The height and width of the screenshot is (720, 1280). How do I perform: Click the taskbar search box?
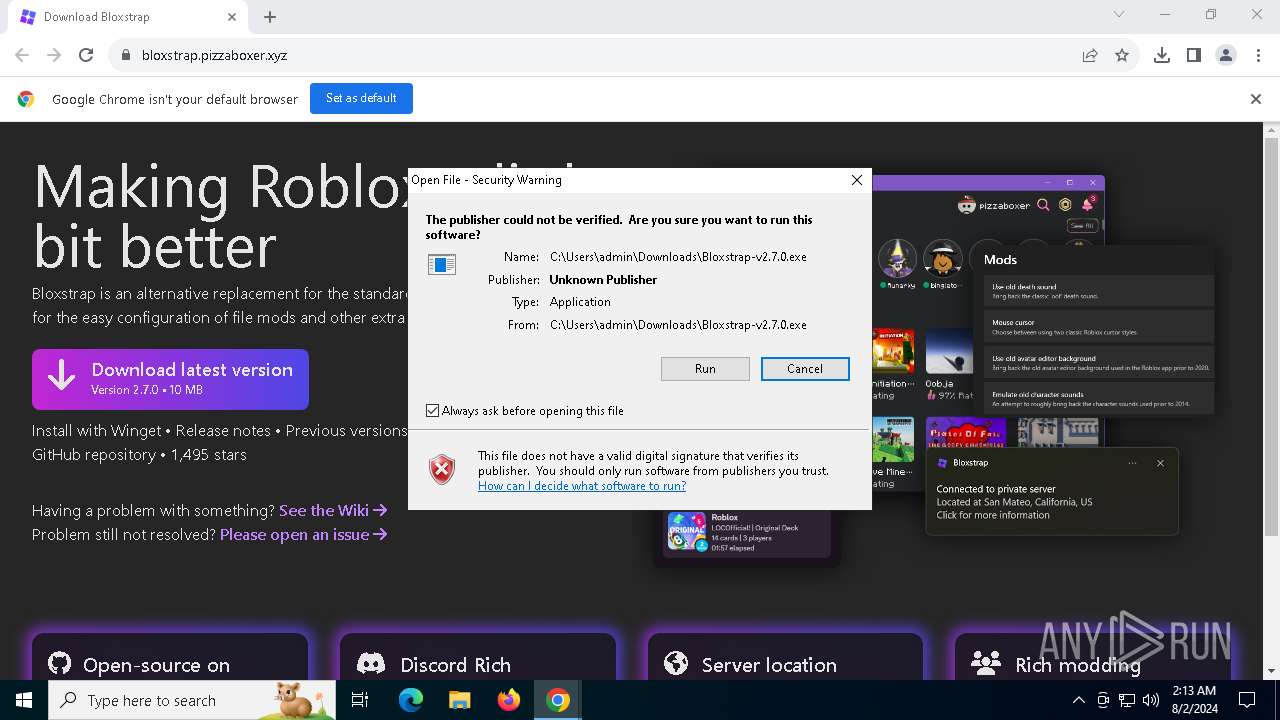point(192,700)
